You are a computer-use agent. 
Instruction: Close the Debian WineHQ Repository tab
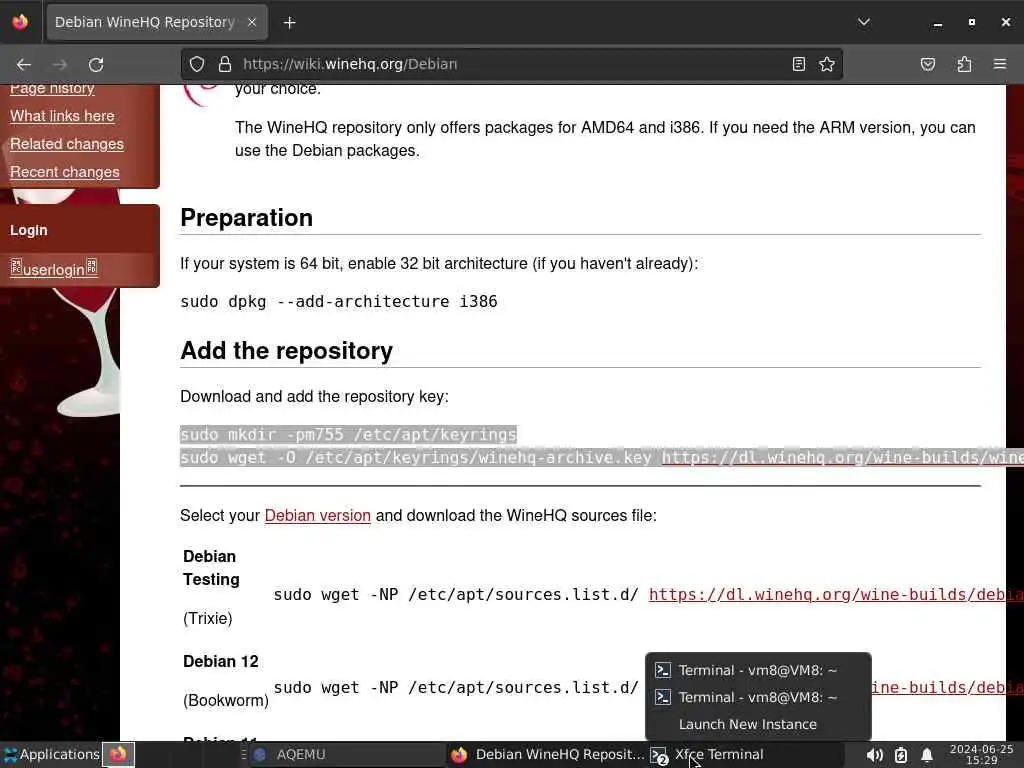coord(252,22)
